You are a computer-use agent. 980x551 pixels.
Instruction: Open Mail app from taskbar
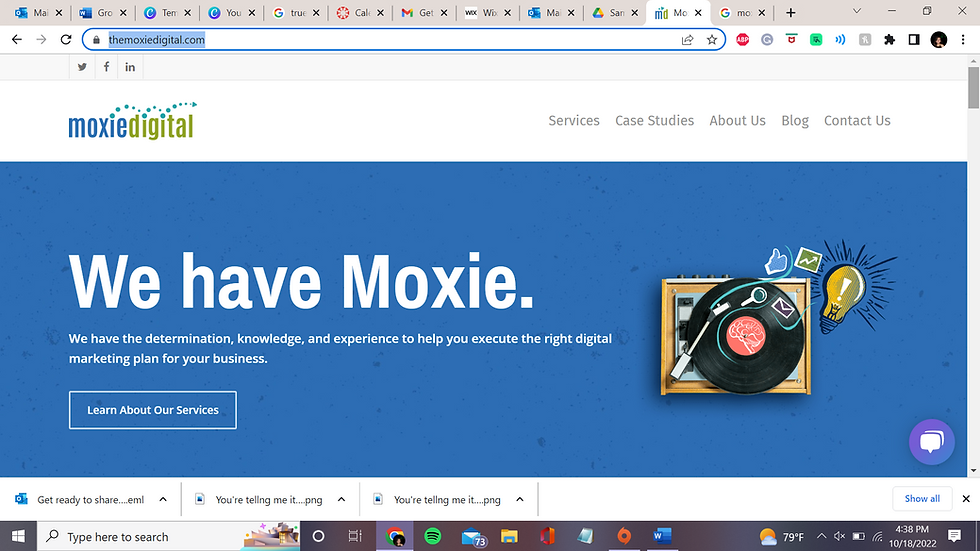click(474, 537)
